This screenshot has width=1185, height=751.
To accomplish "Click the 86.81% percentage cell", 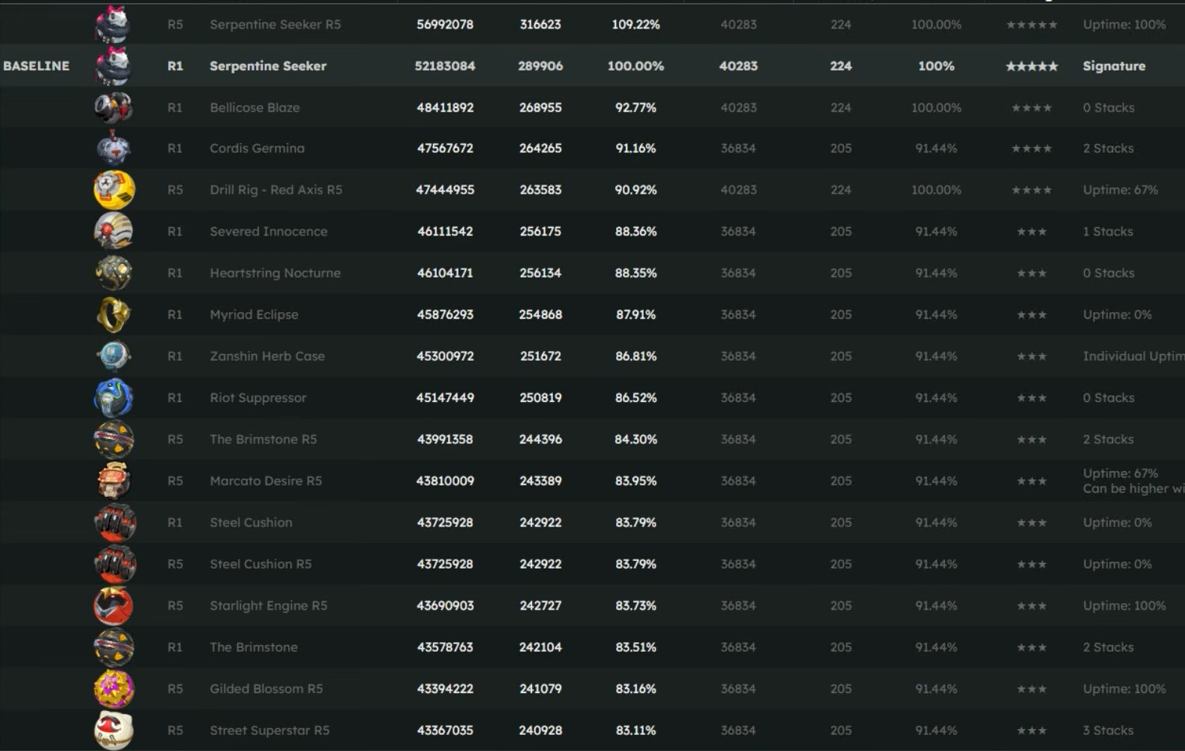I will (636, 356).
